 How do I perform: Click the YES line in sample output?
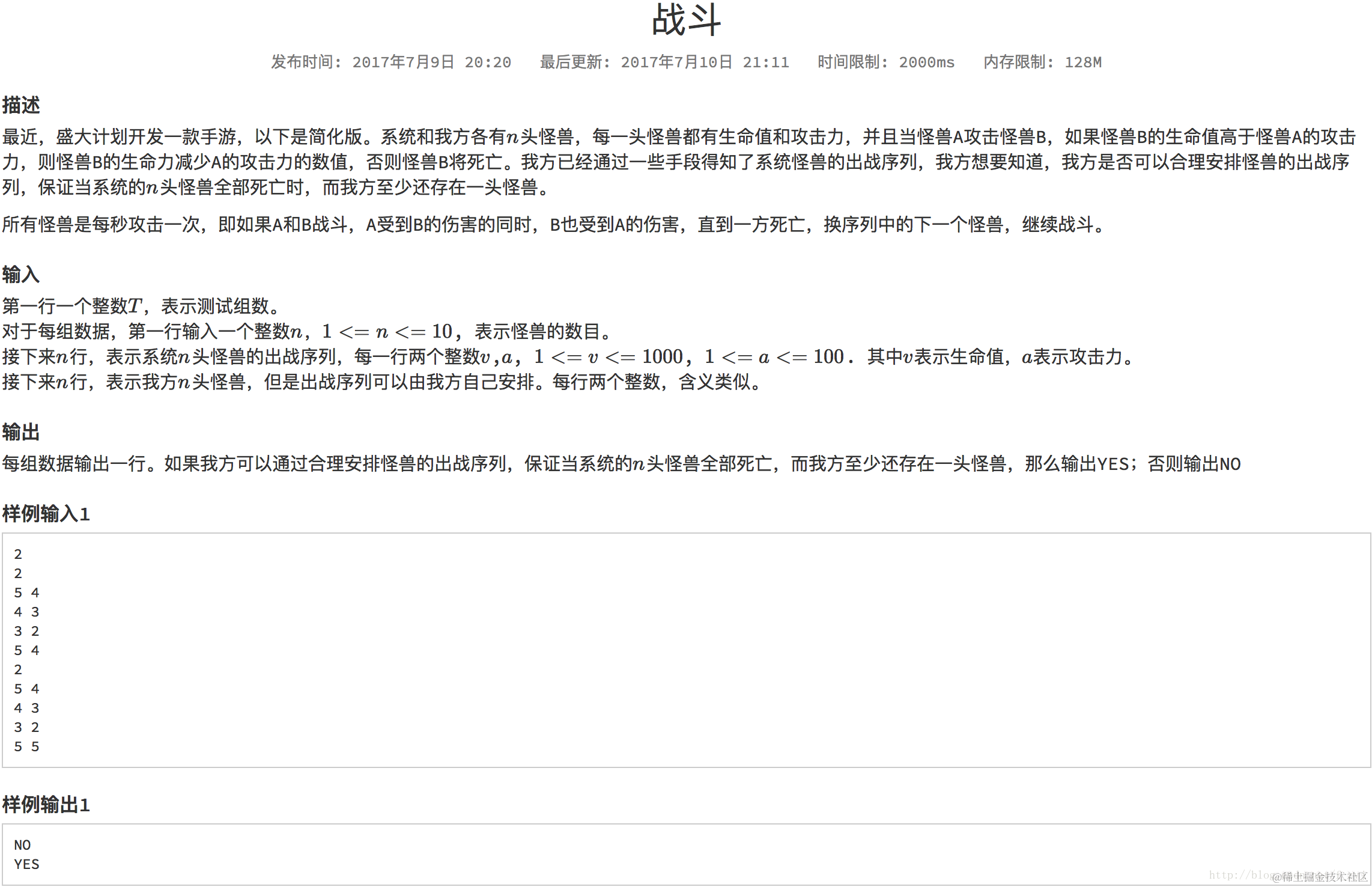[x=27, y=864]
